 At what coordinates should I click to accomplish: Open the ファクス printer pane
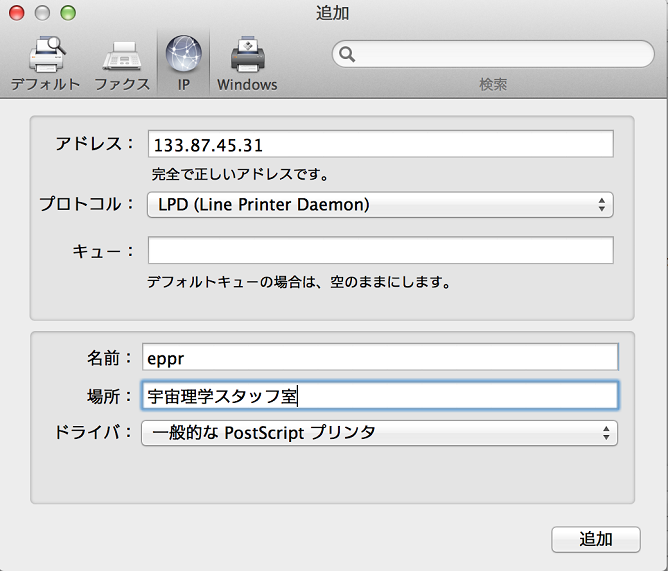122,62
